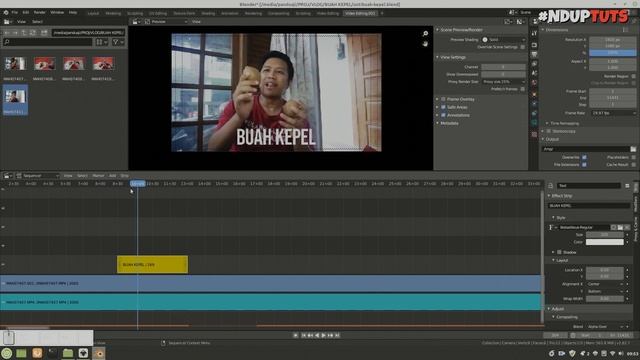The width and height of the screenshot is (640, 360).
Task: Open the Alignment X dropdown
Action: [605, 284]
